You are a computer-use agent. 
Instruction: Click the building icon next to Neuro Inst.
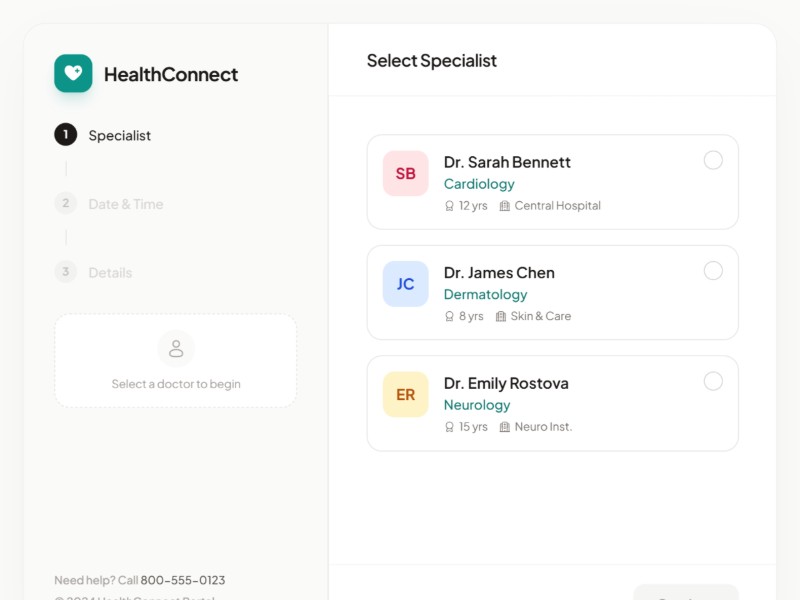point(504,427)
